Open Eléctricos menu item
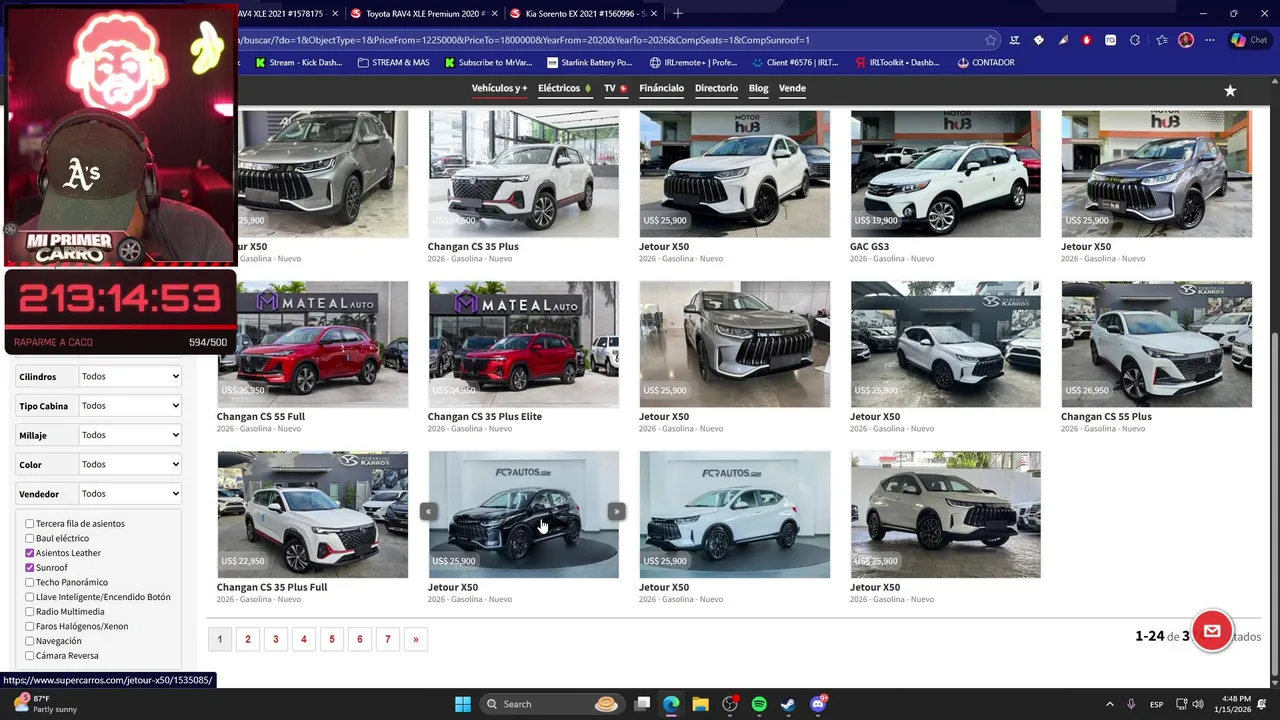This screenshot has height=720, width=1280. [x=564, y=88]
